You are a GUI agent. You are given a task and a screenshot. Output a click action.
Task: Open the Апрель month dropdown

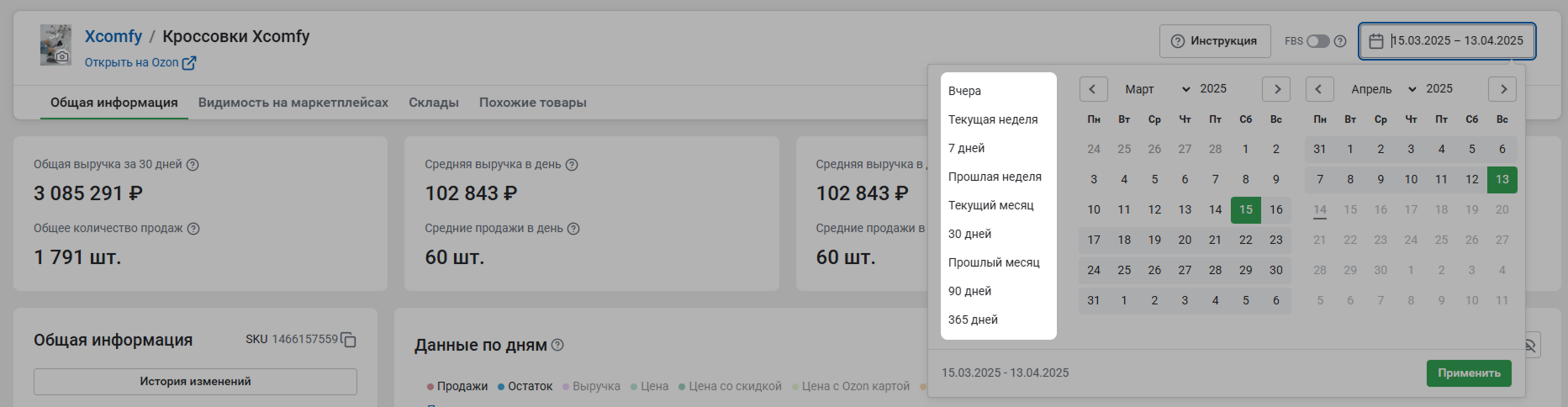point(1384,89)
